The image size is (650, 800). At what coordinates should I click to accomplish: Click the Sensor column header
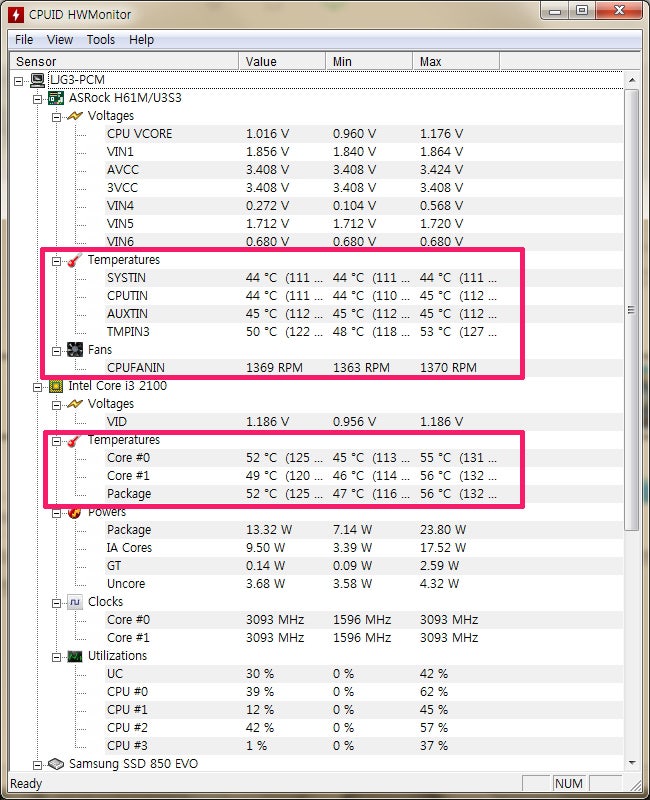124,61
